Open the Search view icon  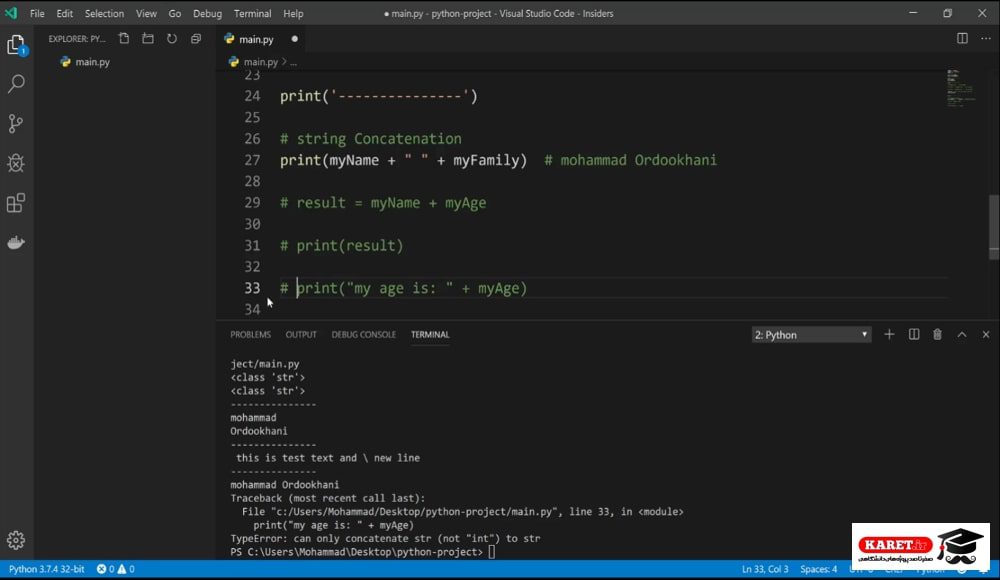tap(16, 84)
